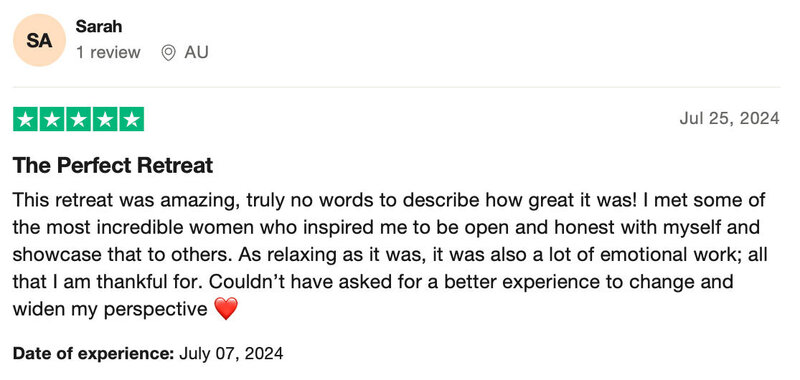Click the red heart emoji

[226, 309]
